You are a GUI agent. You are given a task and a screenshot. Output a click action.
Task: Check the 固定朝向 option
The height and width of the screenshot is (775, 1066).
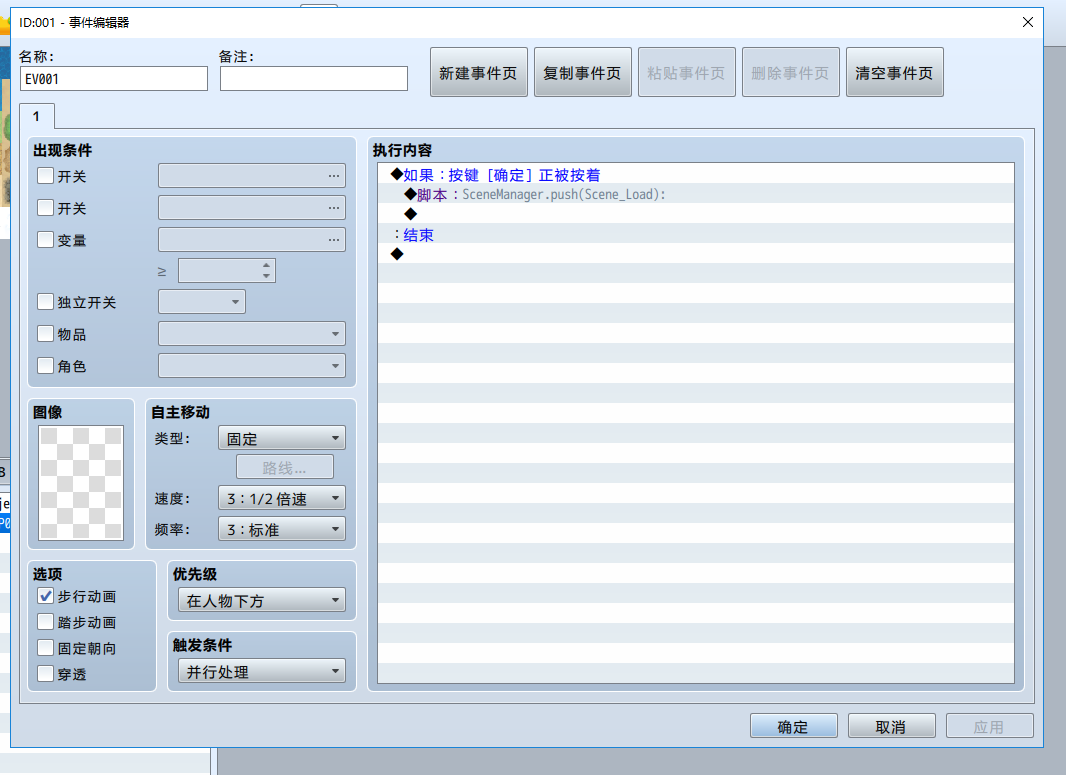pyautogui.click(x=46, y=648)
